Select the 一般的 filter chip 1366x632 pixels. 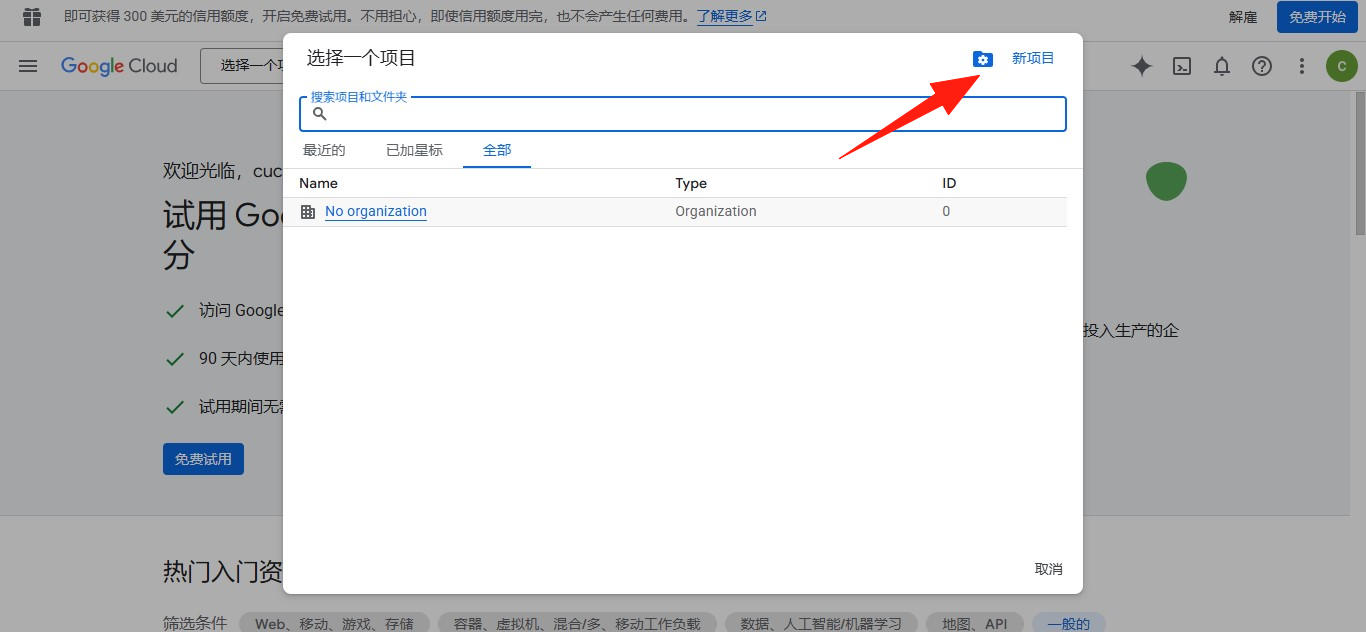[1068, 622]
